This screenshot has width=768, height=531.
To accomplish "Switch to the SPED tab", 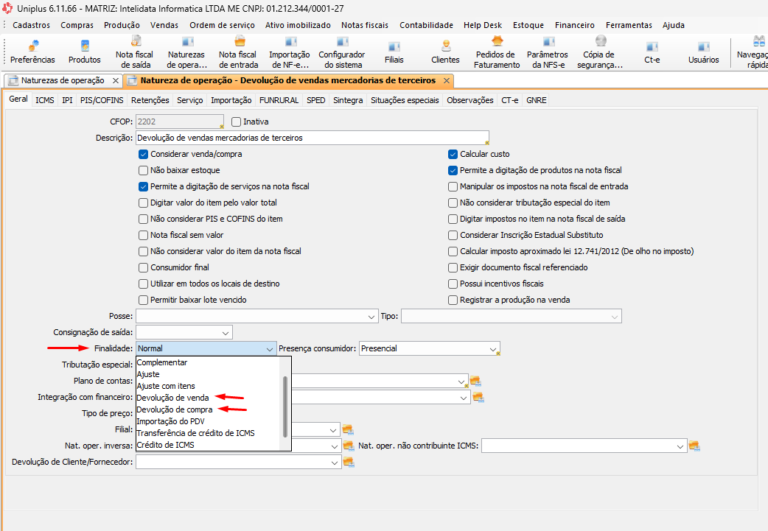I will coord(316,100).
